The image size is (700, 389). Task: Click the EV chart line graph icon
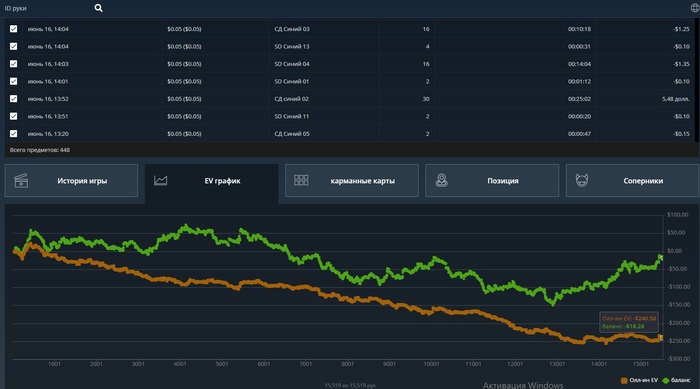point(161,180)
